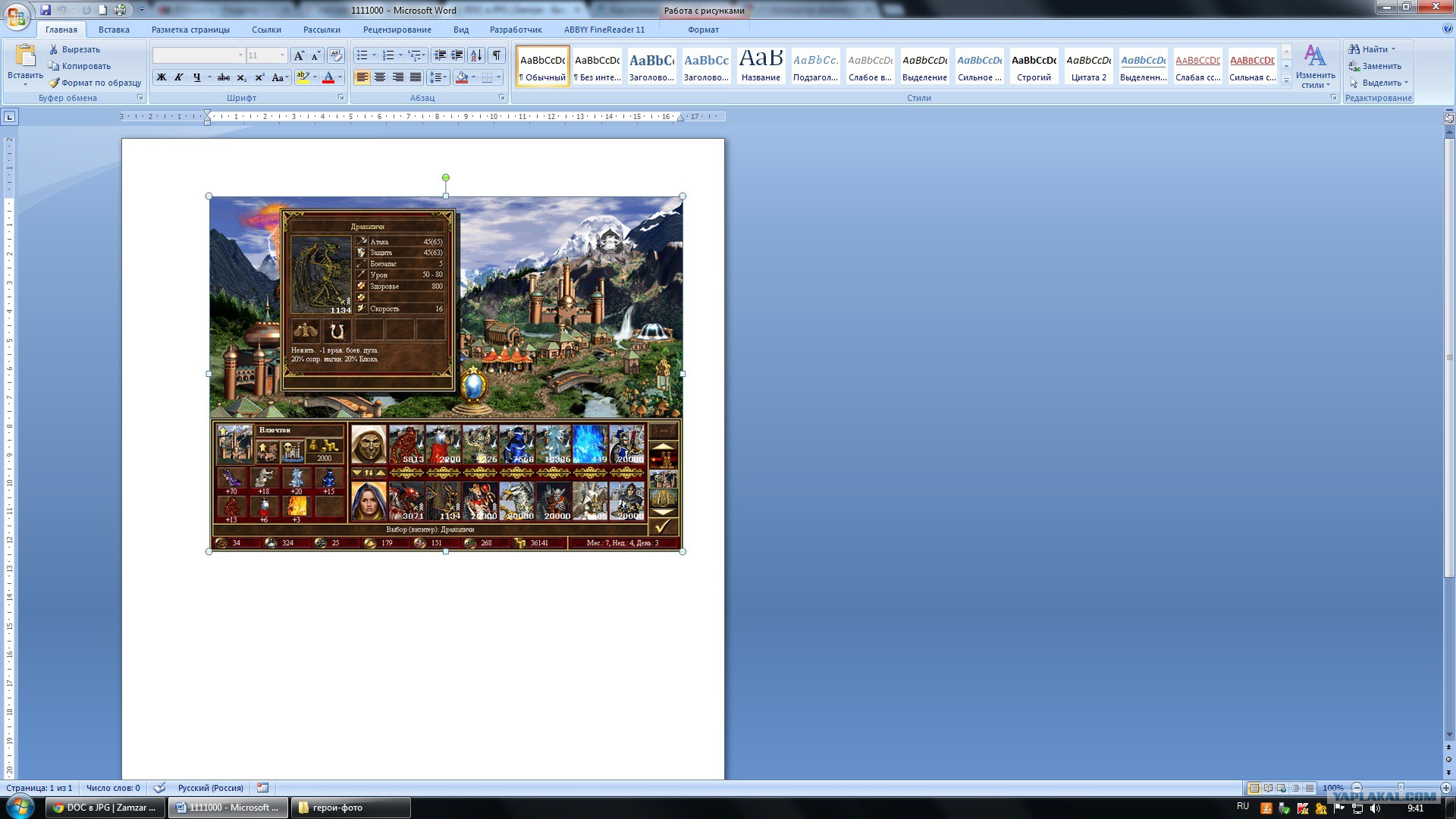
Task: Decrease font size with shrink font icon
Action: point(315,55)
